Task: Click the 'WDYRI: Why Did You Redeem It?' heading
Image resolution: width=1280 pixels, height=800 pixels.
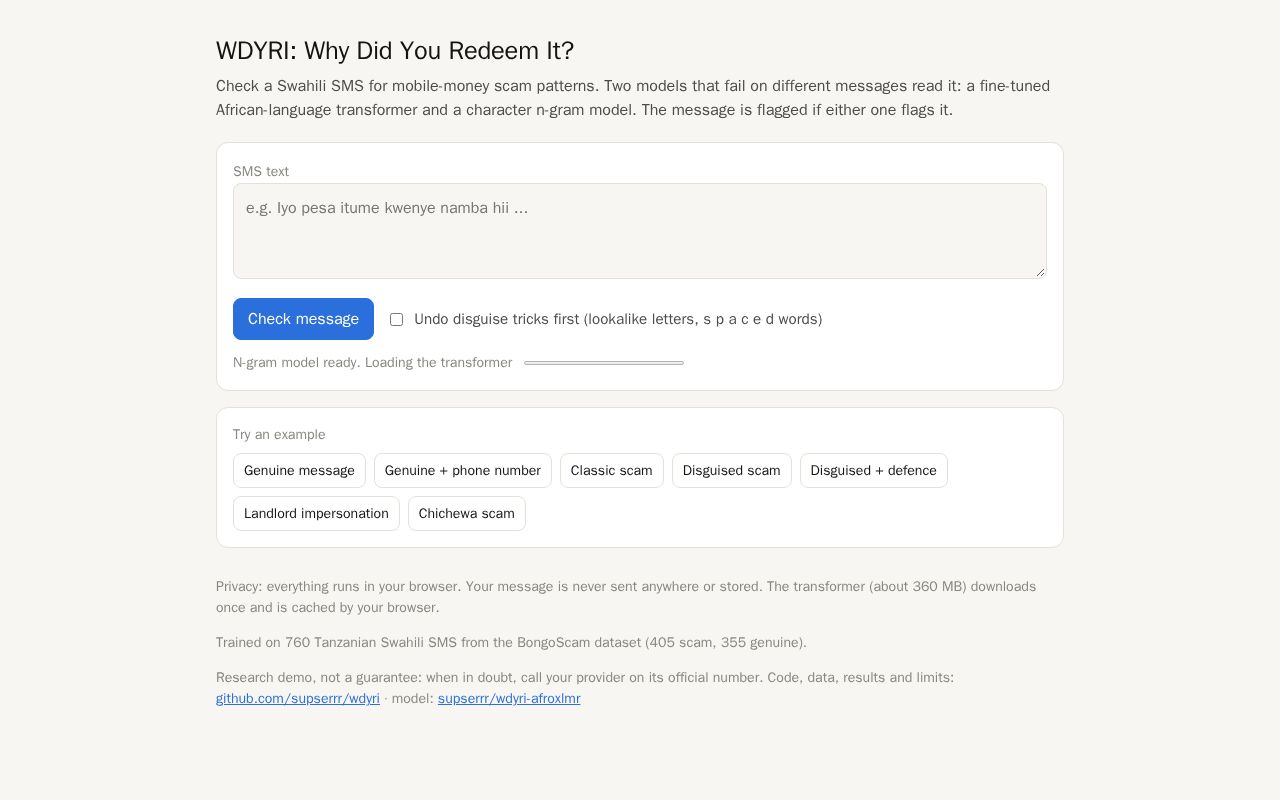Action: [x=395, y=51]
